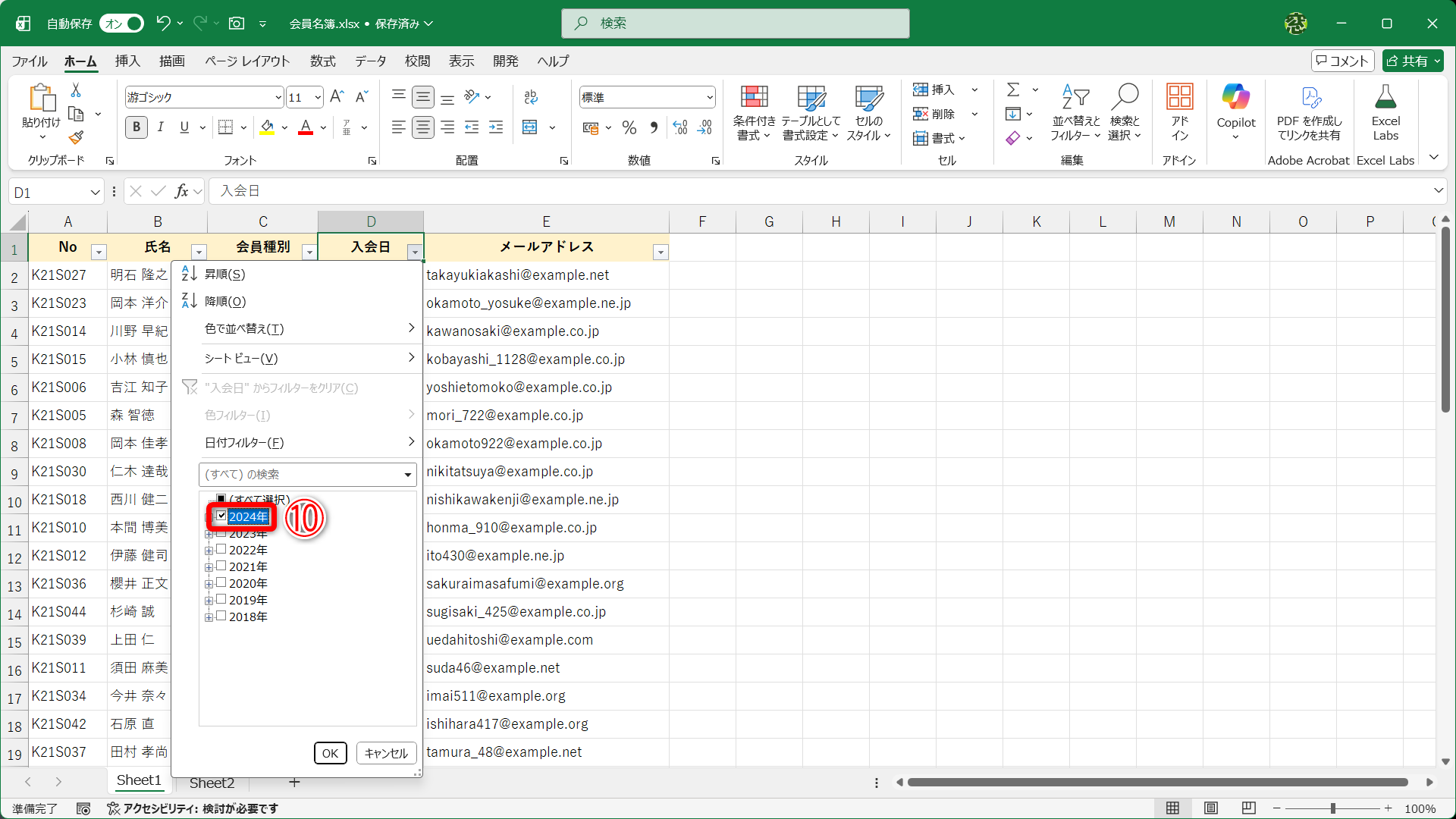Switch to Page Layout view icon
1456x819 pixels.
(1211, 808)
